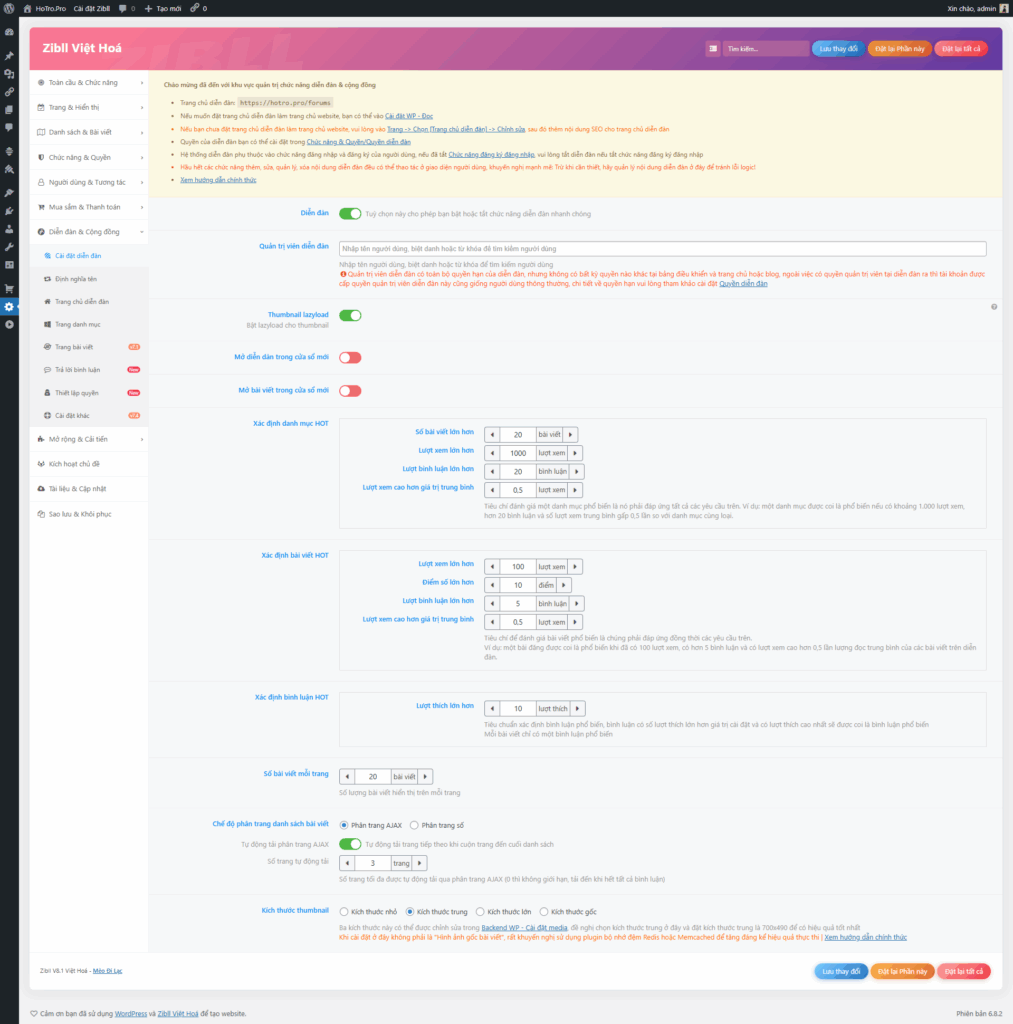Click Quản trị viên diễn đàn search field

click(x=662, y=249)
